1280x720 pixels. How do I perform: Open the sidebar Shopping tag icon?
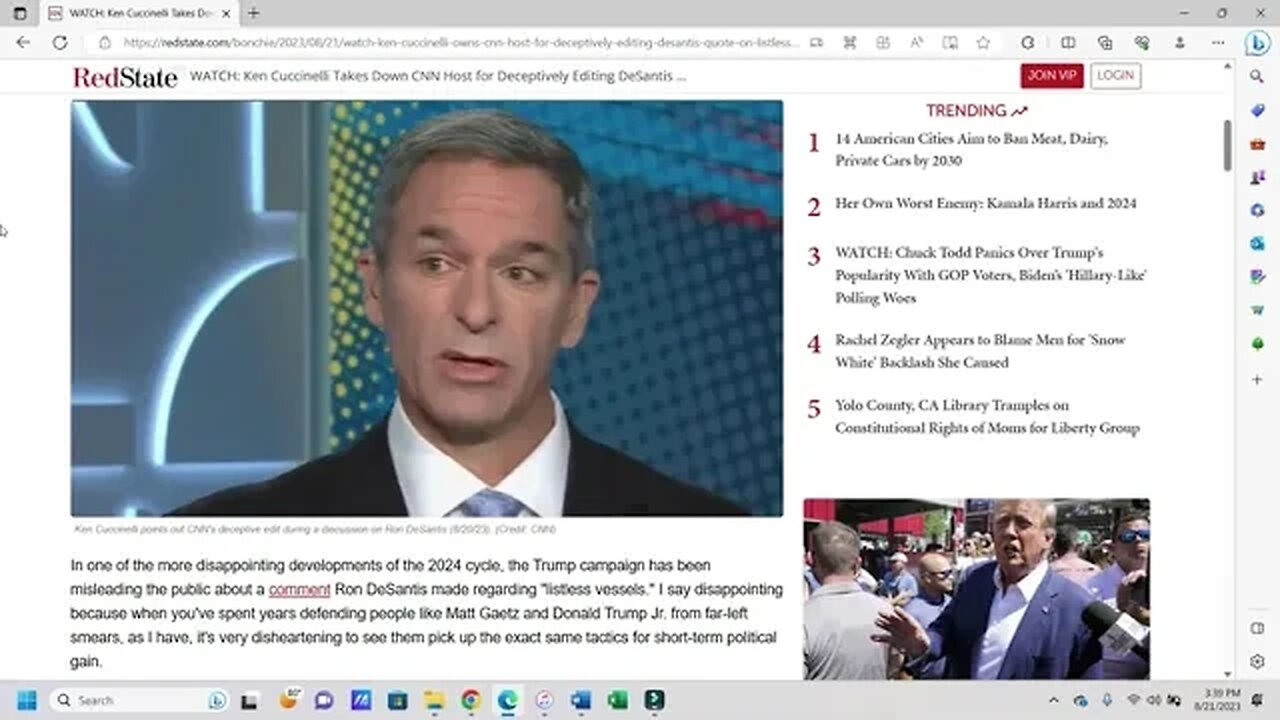[x=1257, y=110]
